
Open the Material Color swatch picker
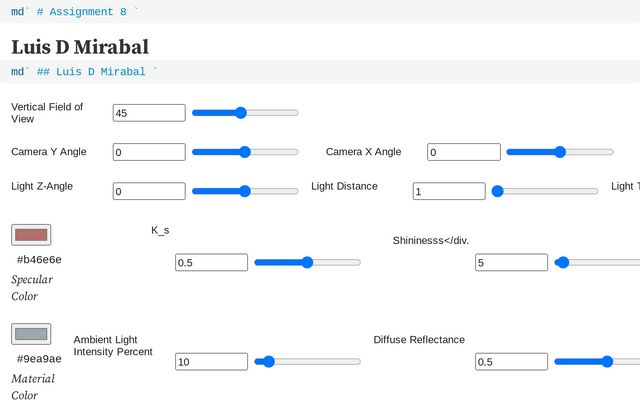31,334
